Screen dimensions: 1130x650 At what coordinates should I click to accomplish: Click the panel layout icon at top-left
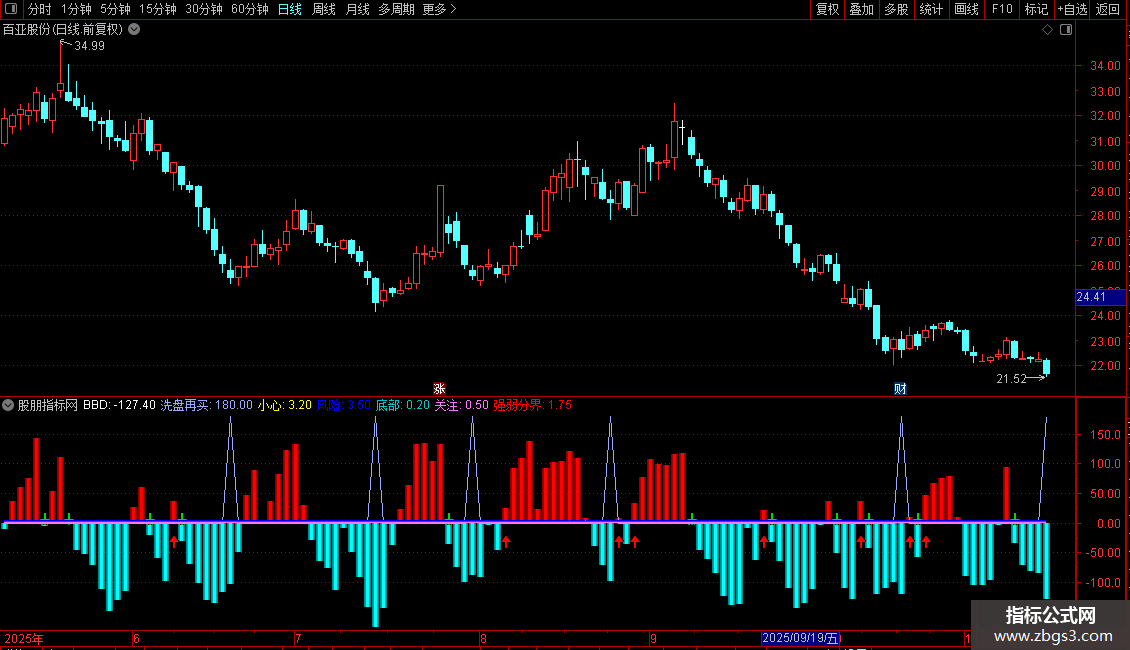11,9
